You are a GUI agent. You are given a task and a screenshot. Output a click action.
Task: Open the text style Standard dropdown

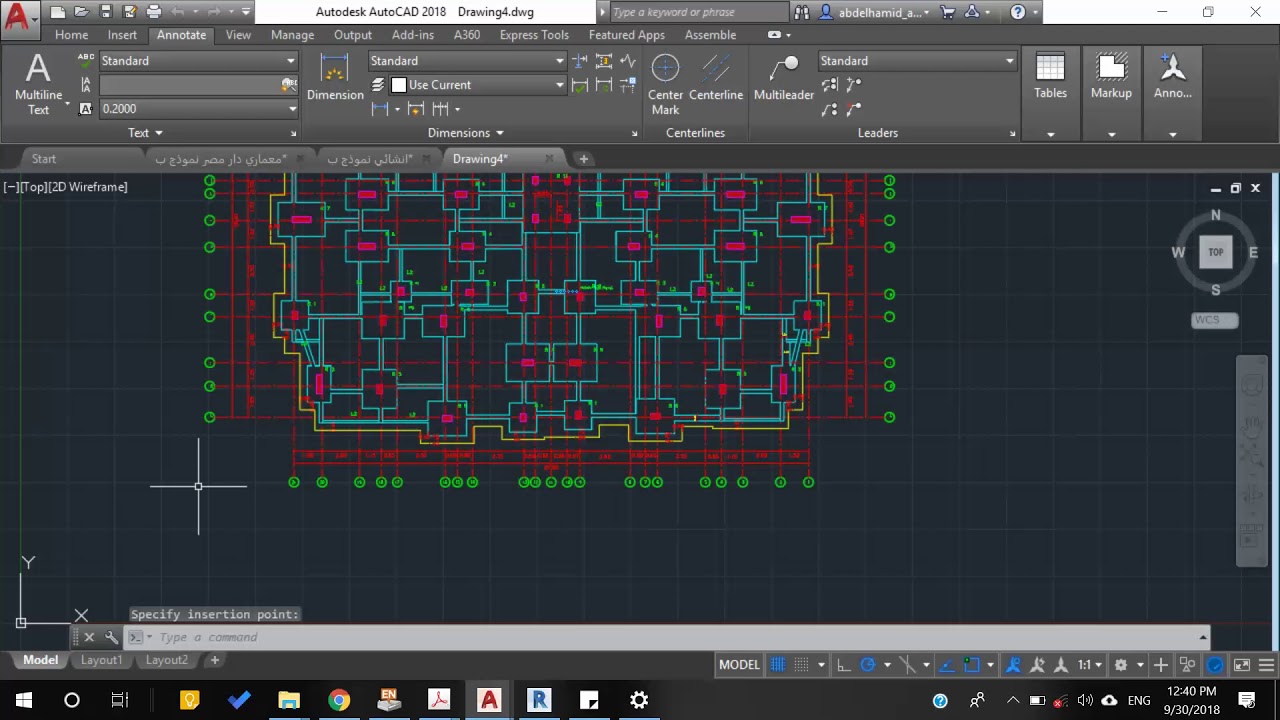click(x=198, y=61)
